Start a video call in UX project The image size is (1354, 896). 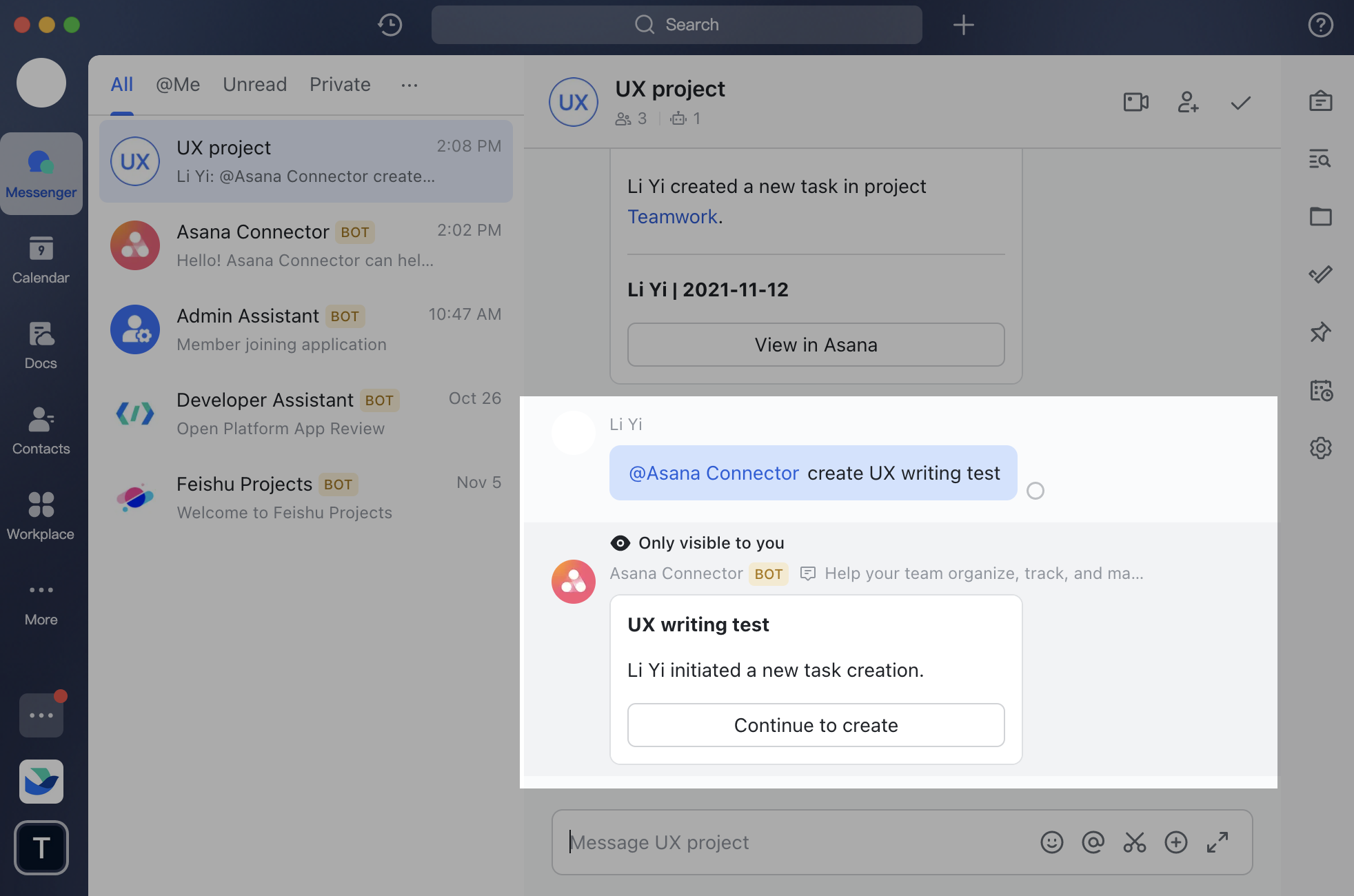click(x=1135, y=103)
